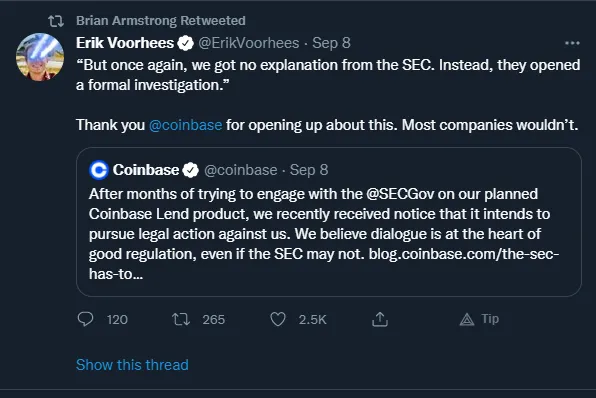Click the retweeted indicator icon beside Brian Armstrong
The width and height of the screenshot is (596, 398).
[x=56, y=21]
